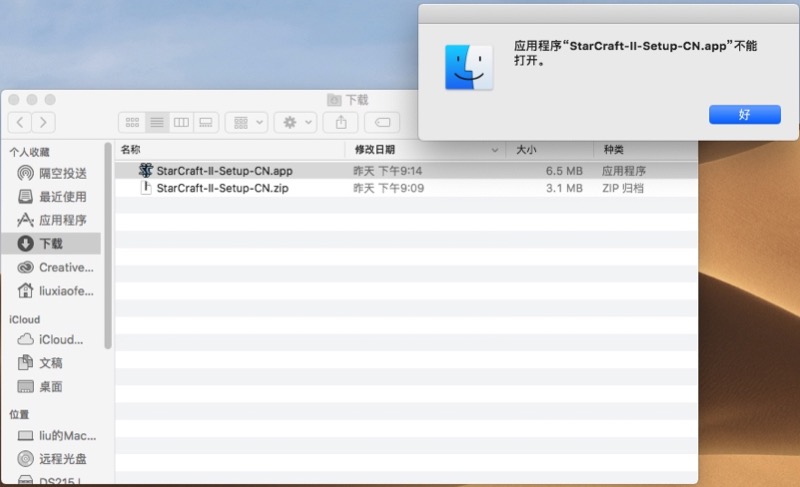
Task: Click the cloud icon beside iCloud Drive
Action: coord(26,339)
